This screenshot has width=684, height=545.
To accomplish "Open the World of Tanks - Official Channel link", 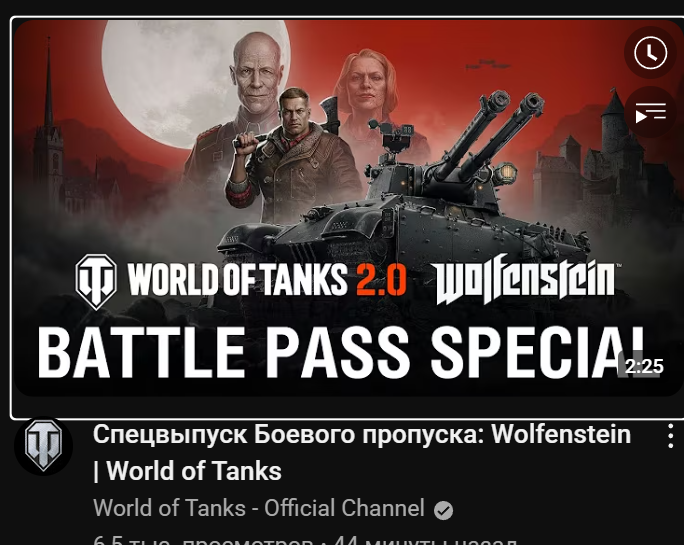I will pos(259,508).
